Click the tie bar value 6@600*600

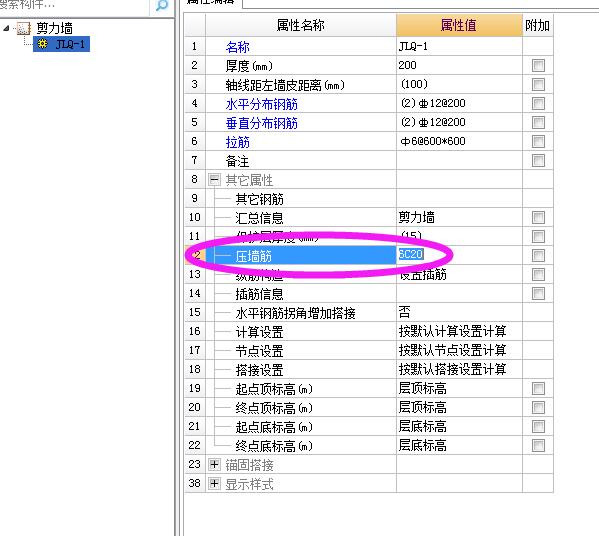click(x=459, y=141)
